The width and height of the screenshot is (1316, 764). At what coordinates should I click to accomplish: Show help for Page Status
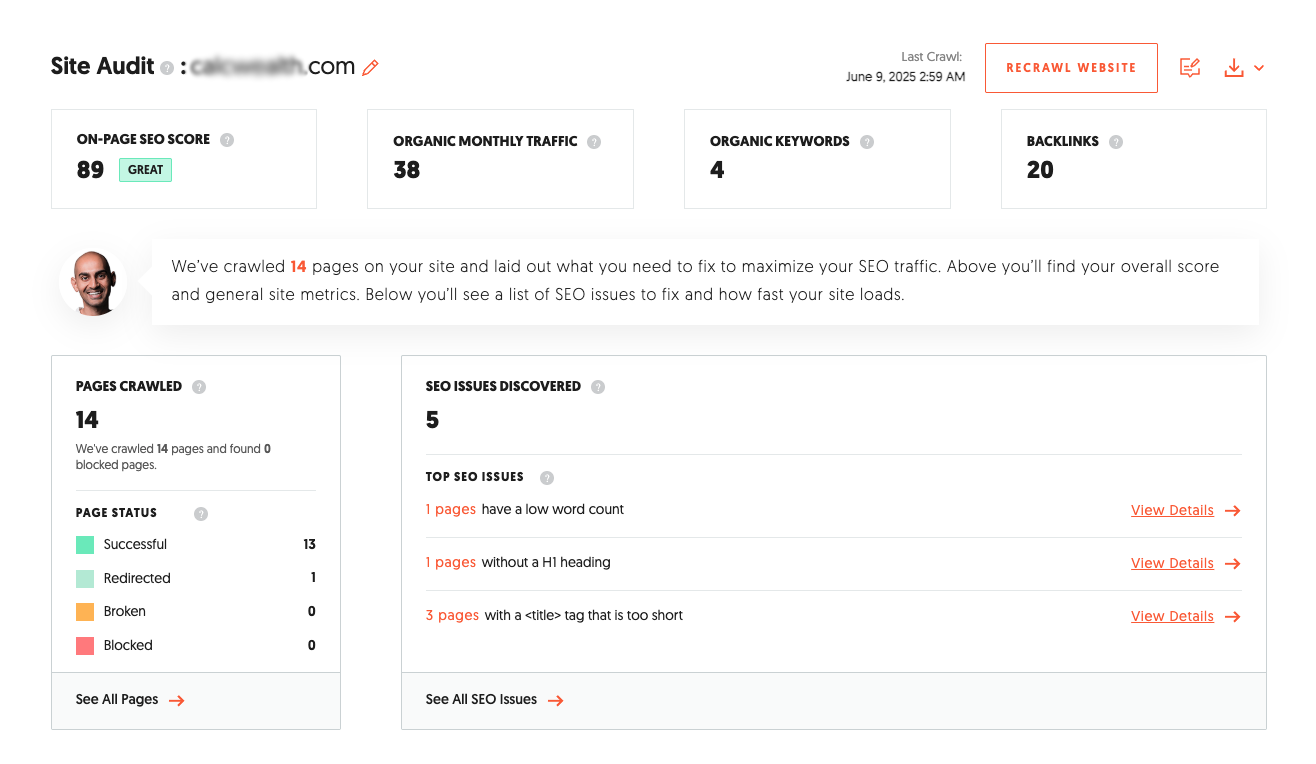click(x=201, y=514)
